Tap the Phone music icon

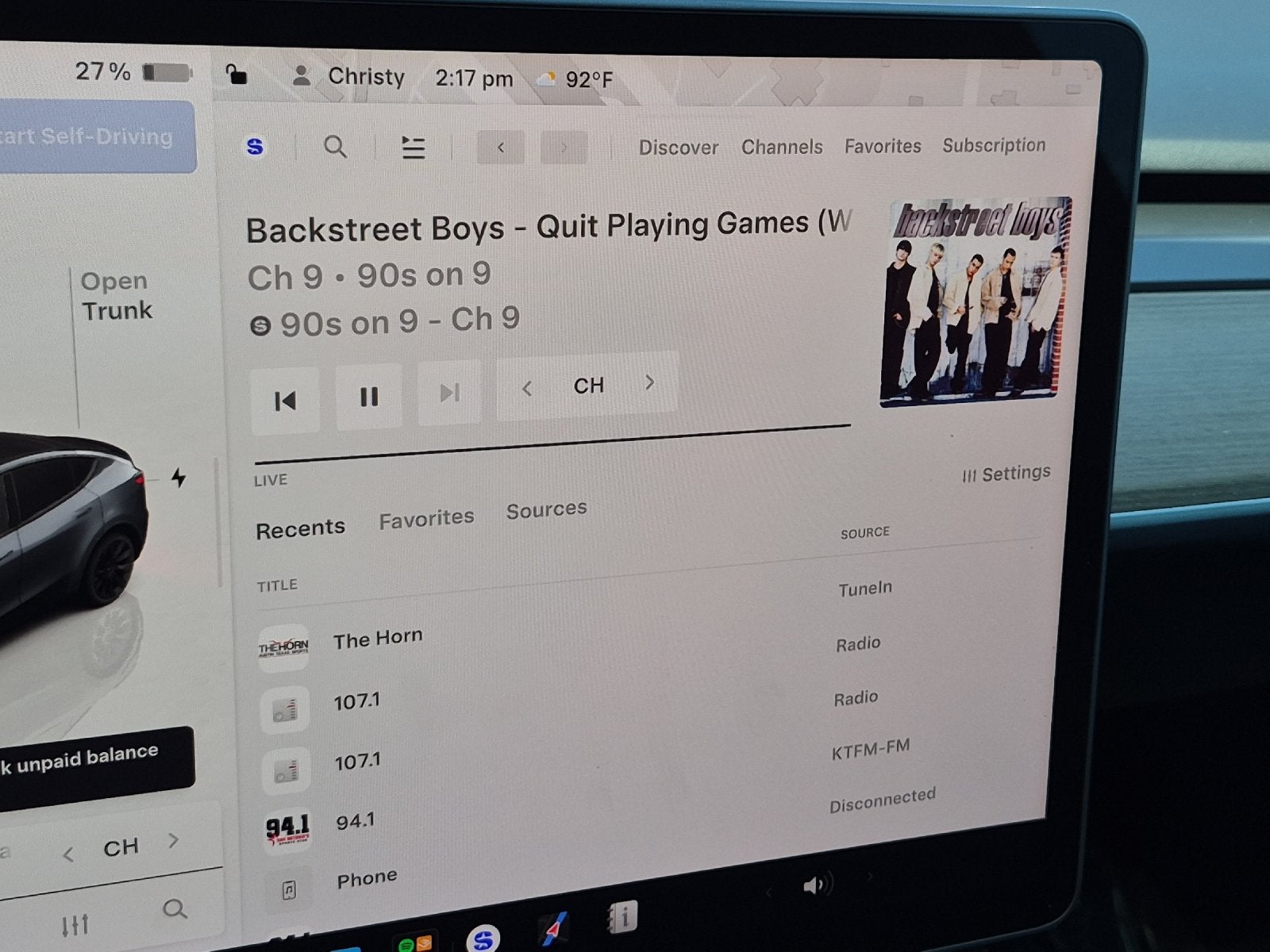tap(289, 890)
